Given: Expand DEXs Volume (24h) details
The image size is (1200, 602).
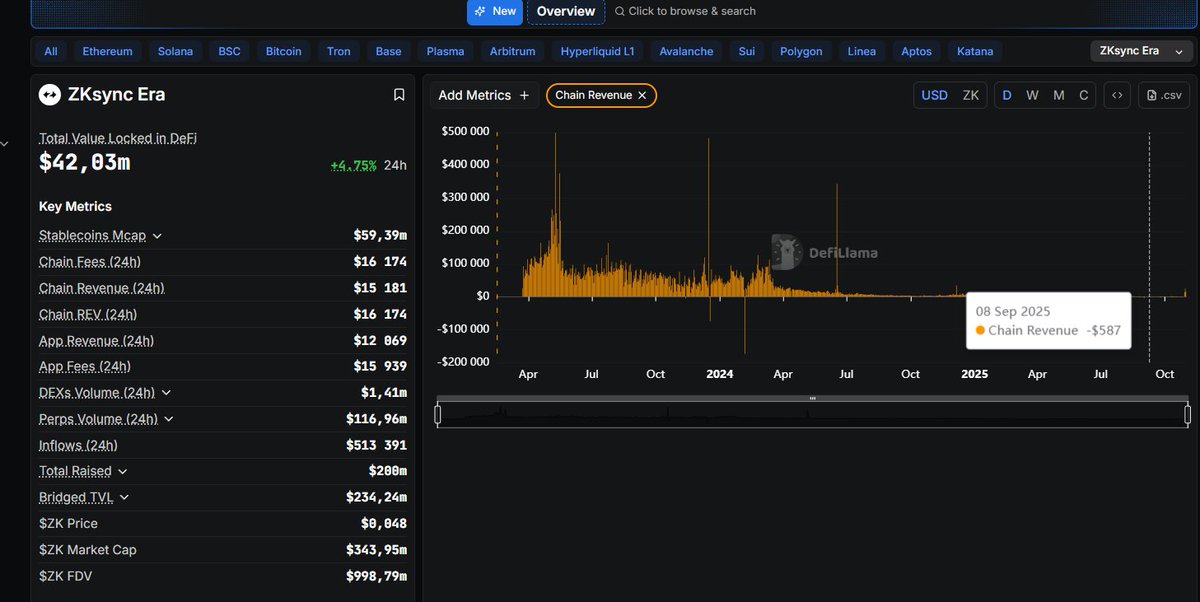Looking at the screenshot, I should pyautogui.click(x=166, y=393).
